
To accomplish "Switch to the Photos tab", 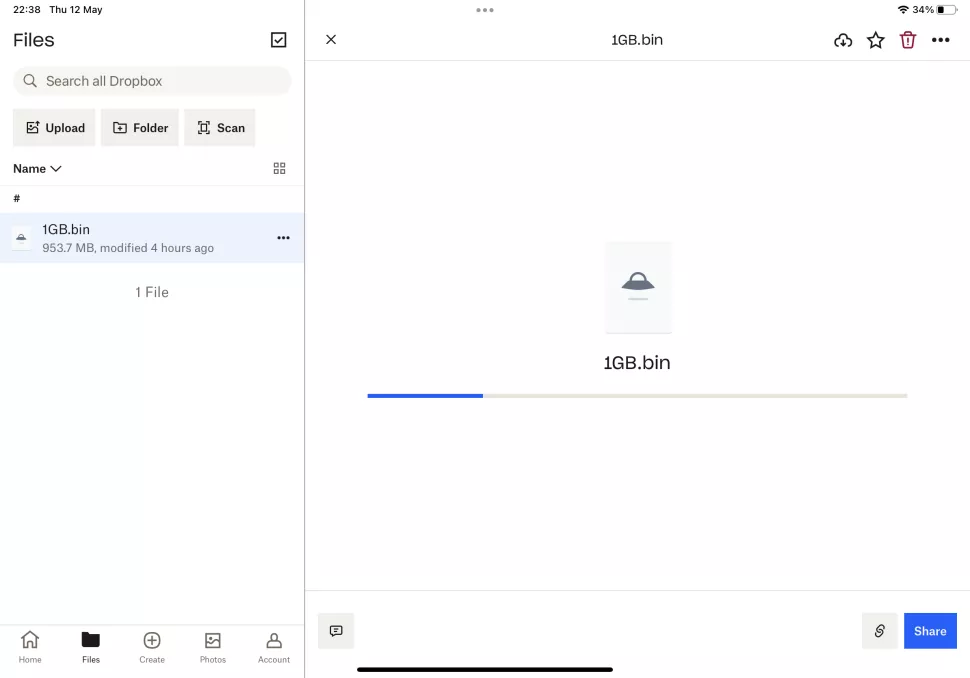I will pos(213,647).
